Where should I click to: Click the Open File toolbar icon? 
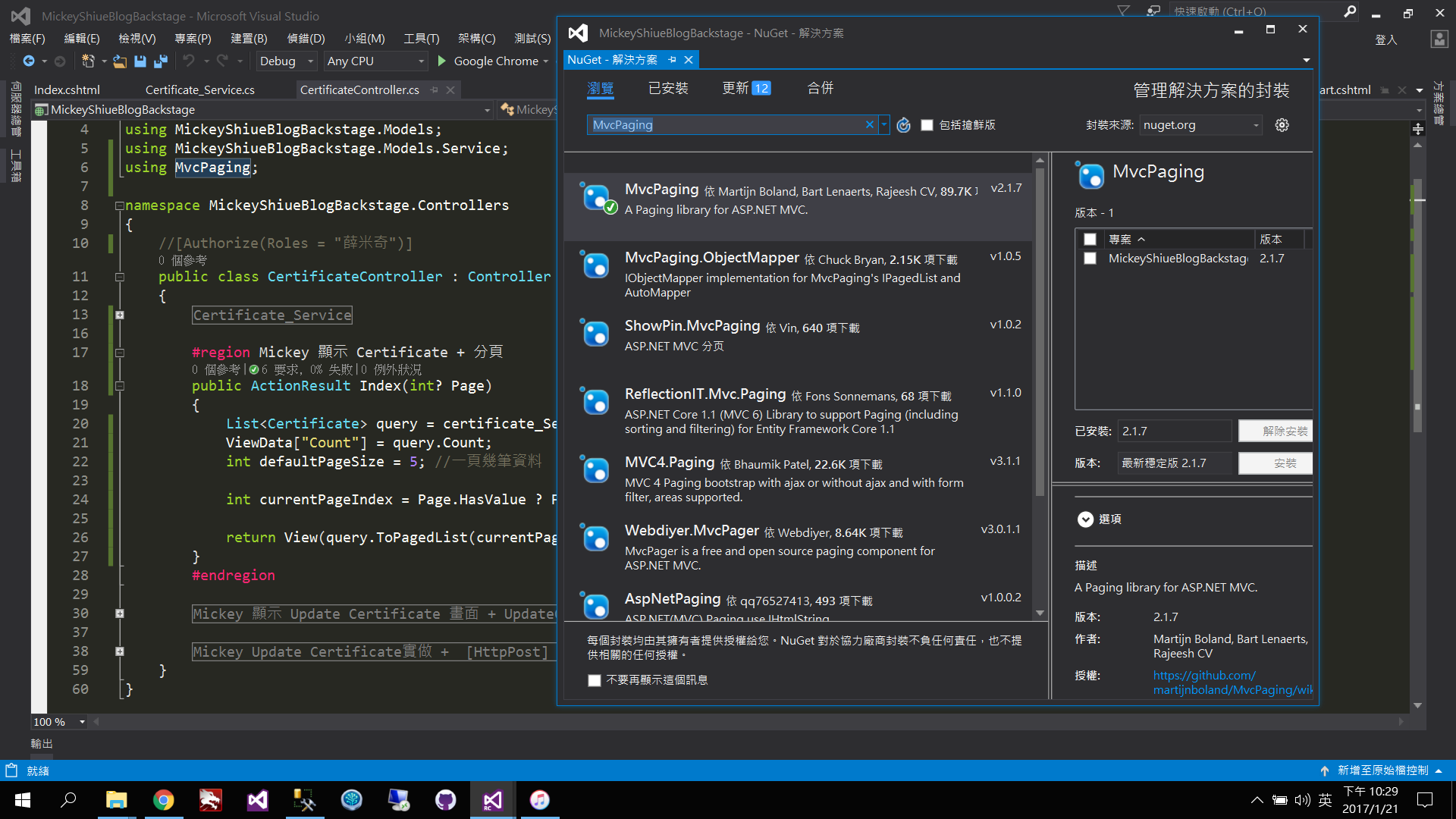120,61
